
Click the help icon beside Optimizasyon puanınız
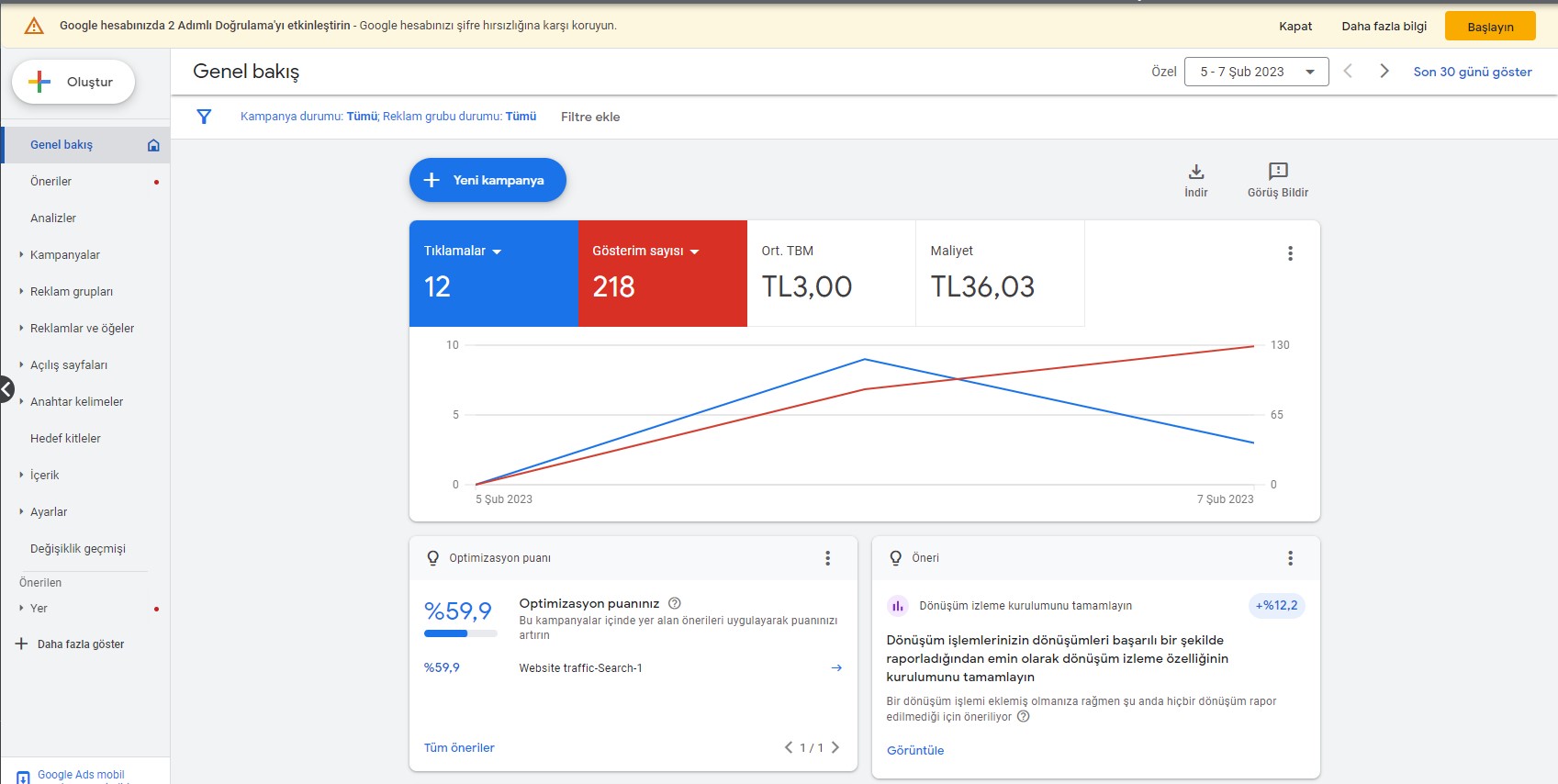point(675,603)
